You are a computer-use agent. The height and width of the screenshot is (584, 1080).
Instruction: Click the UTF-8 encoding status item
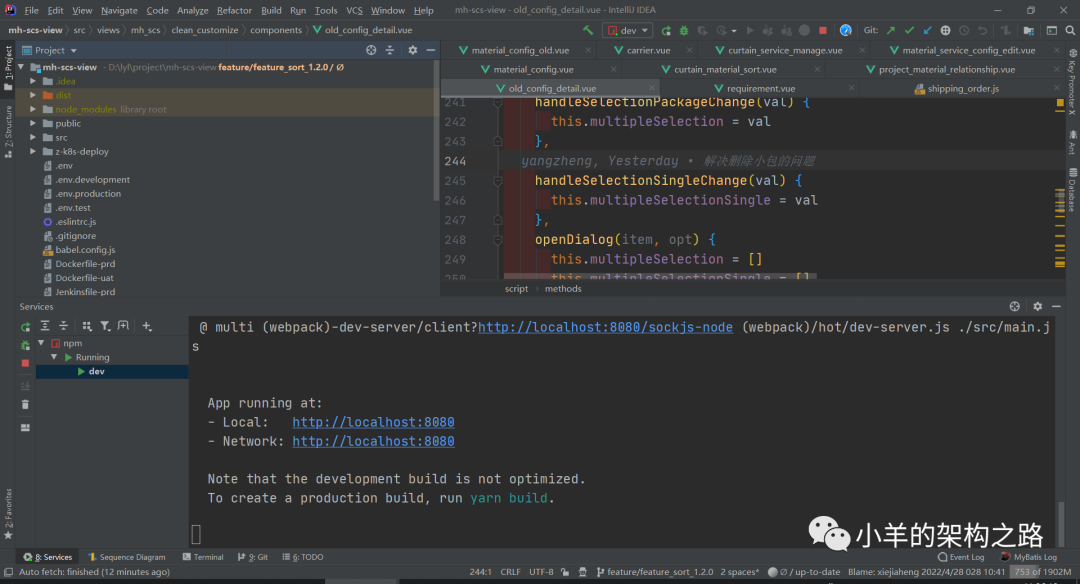point(541,572)
